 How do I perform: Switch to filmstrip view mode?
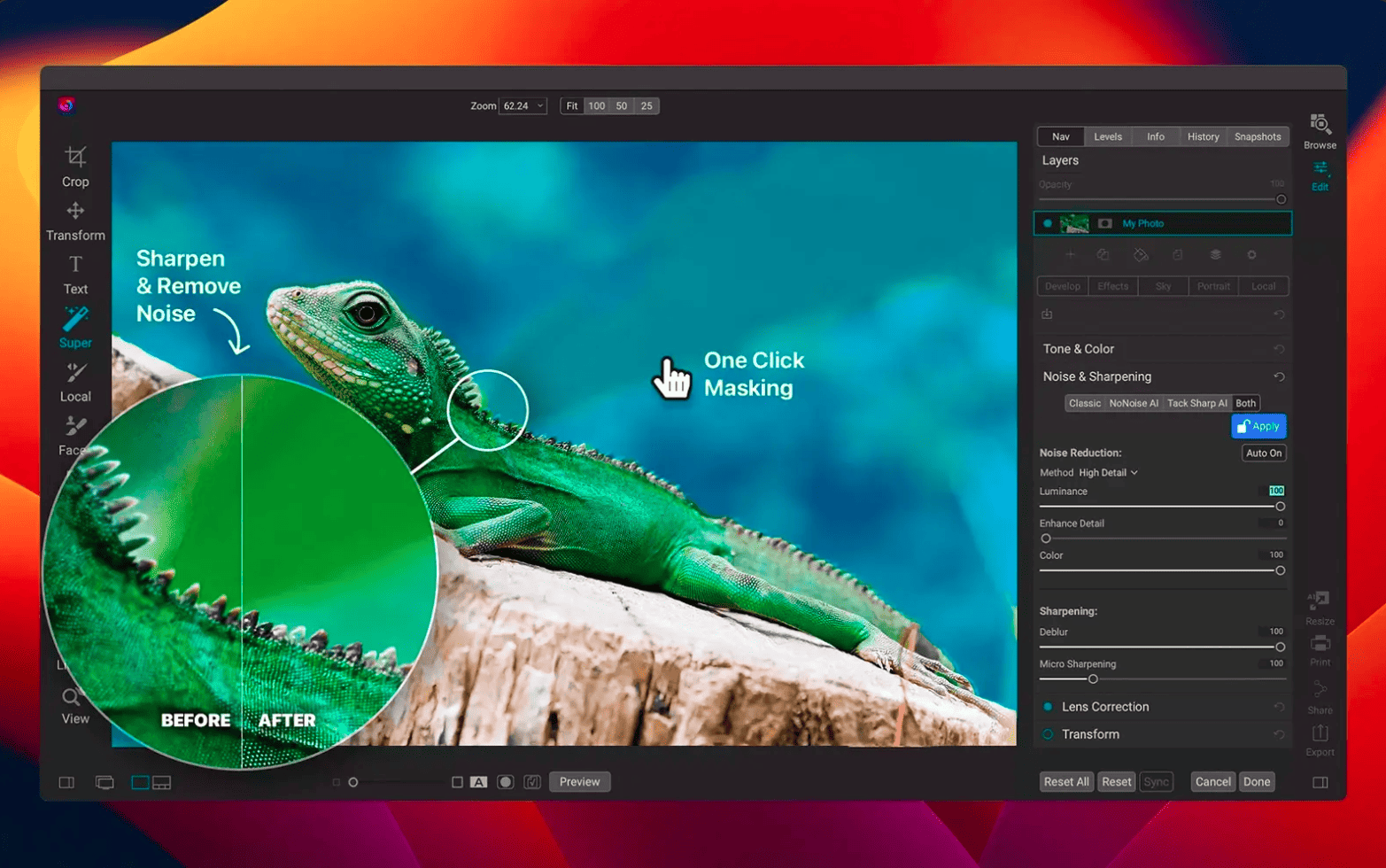pyautogui.click(x=162, y=782)
